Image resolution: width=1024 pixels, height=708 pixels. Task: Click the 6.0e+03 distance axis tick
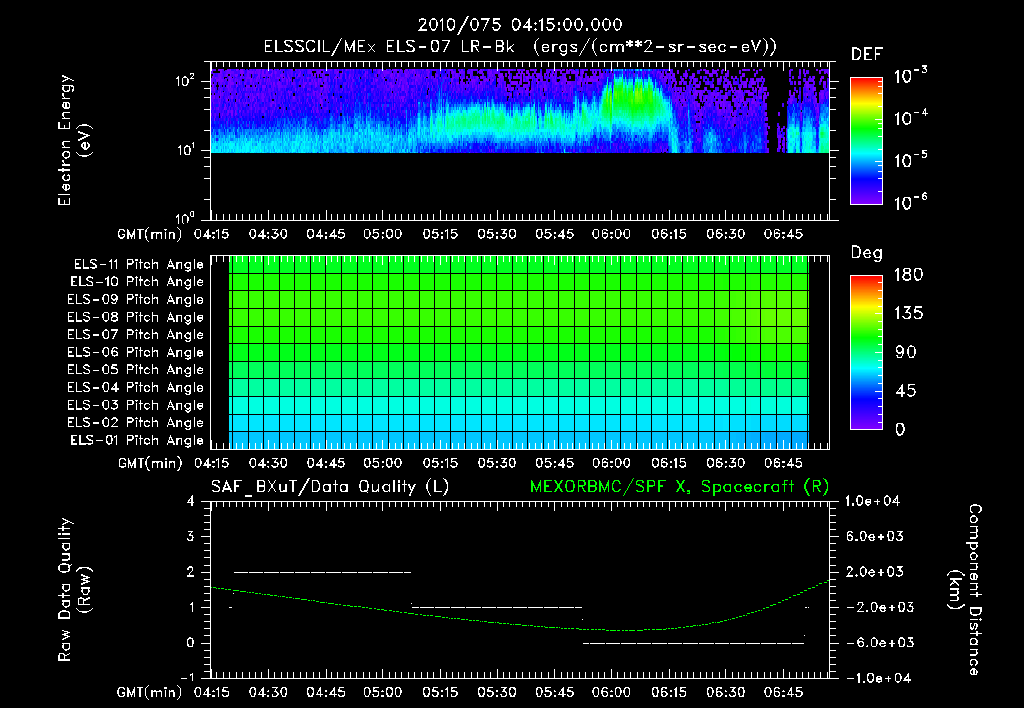tap(876, 537)
